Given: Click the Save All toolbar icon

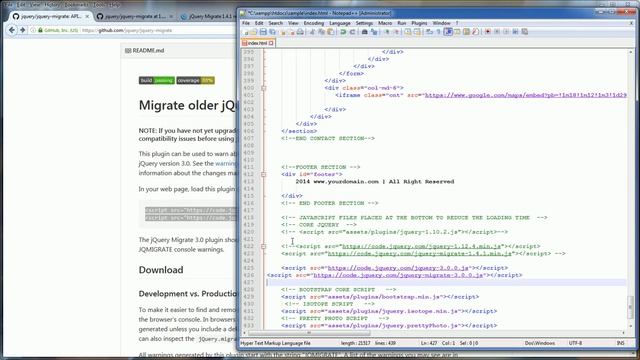Looking at the screenshot, I should (x=273, y=32).
